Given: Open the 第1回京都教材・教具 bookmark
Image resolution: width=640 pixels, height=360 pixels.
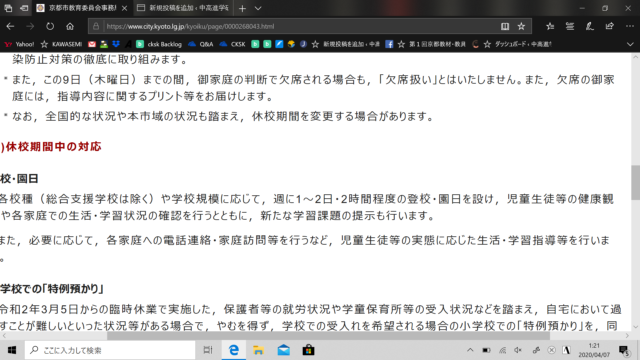Looking at the screenshot, I should point(431,44).
